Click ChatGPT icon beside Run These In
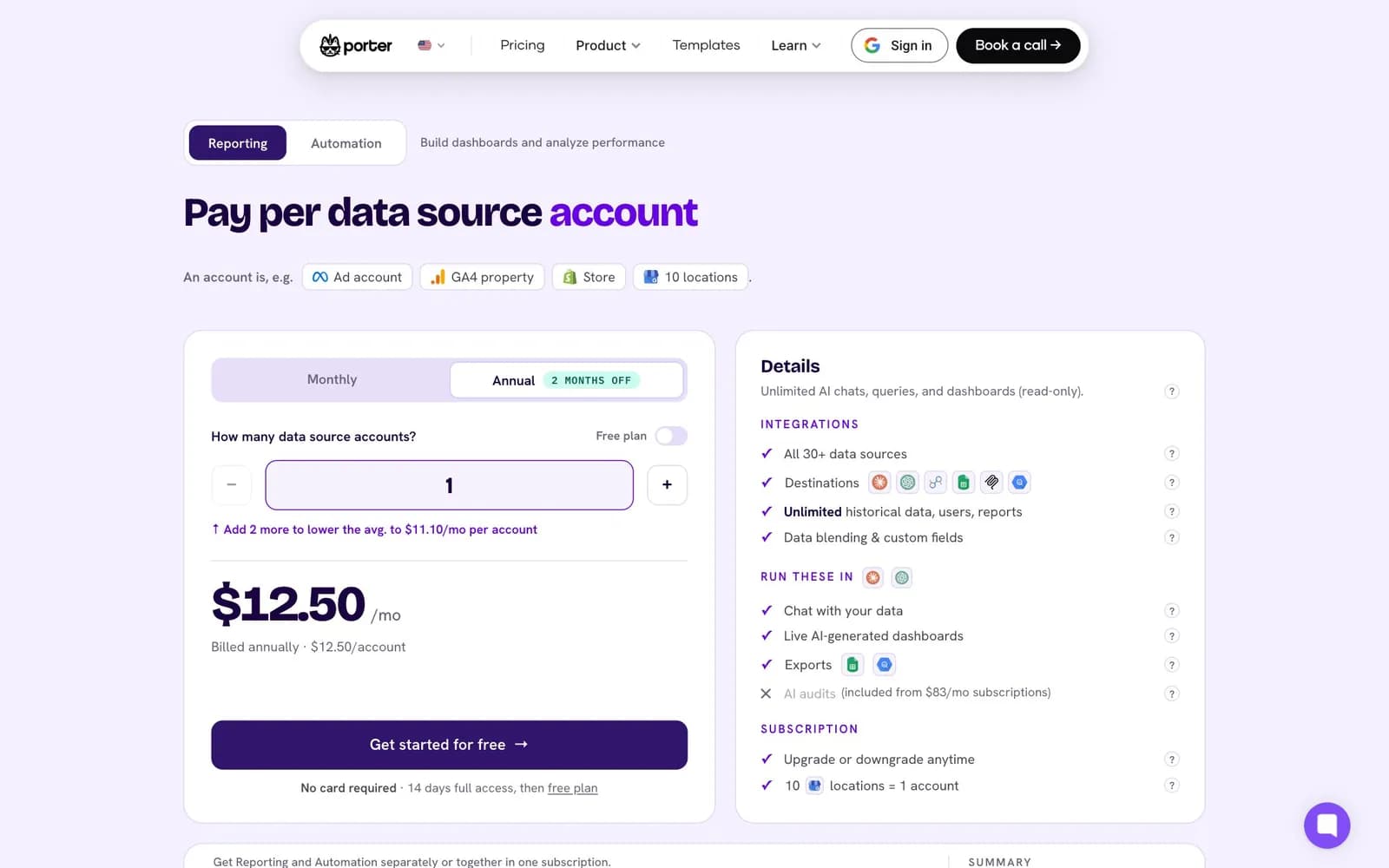The height and width of the screenshot is (868, 1389). (x=902, y=577)
